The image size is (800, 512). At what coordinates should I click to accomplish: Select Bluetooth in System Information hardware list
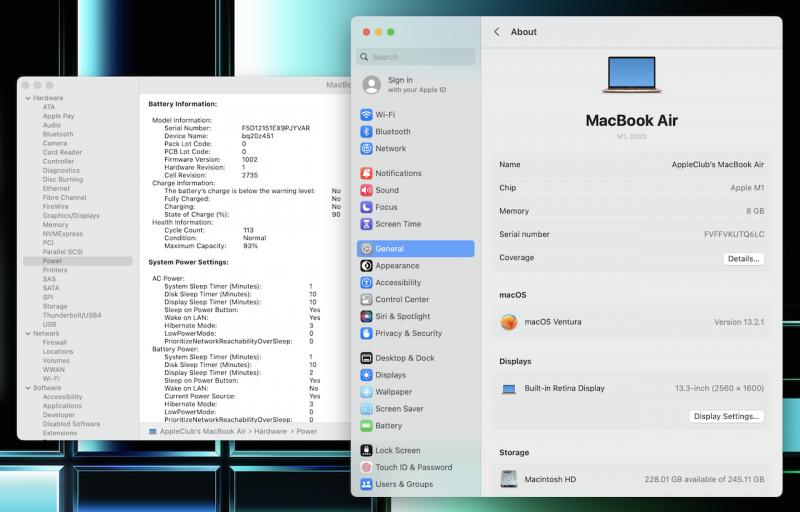(x=58, y=134)
